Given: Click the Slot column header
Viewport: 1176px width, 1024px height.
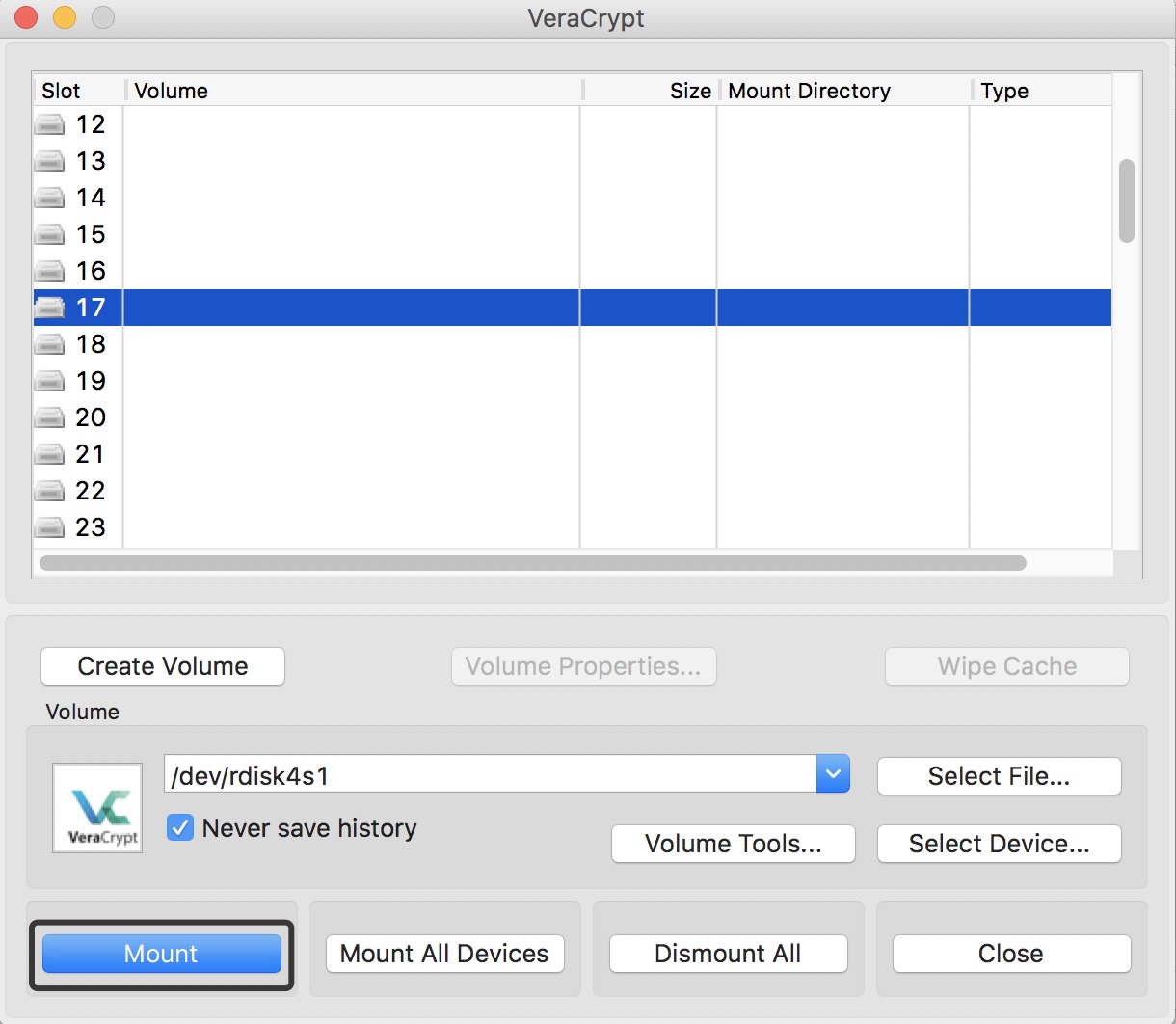Looking at the screenshot, I should tap(79, 91).
